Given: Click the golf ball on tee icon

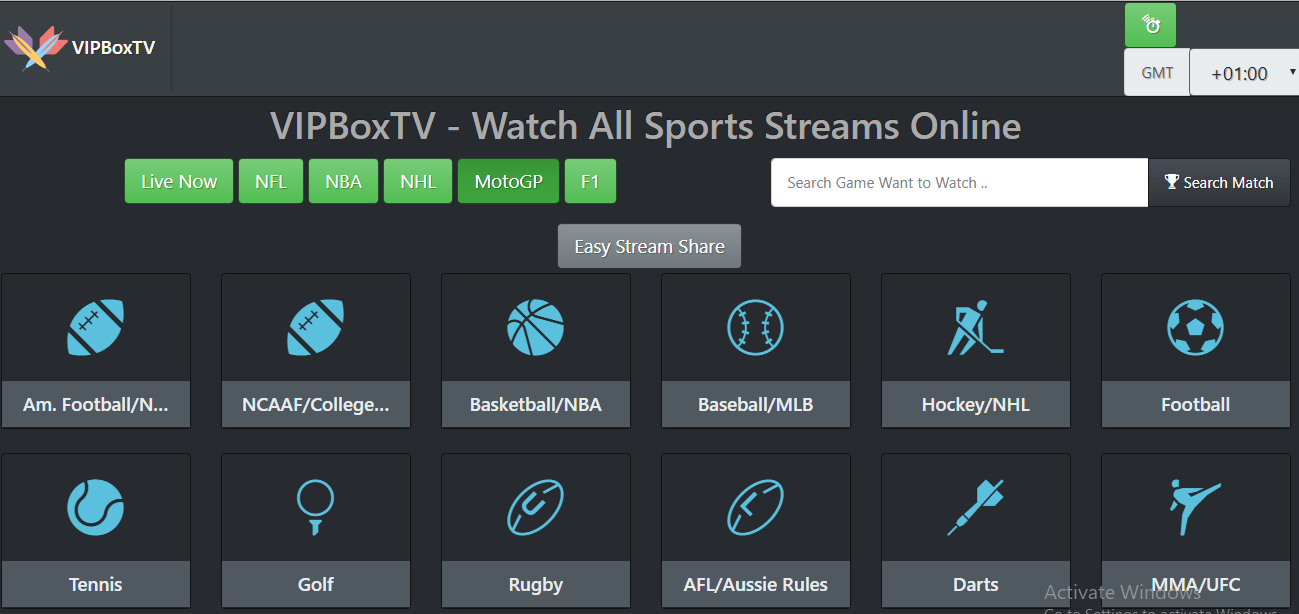Looking at the screenshot, I should (316, 507).
